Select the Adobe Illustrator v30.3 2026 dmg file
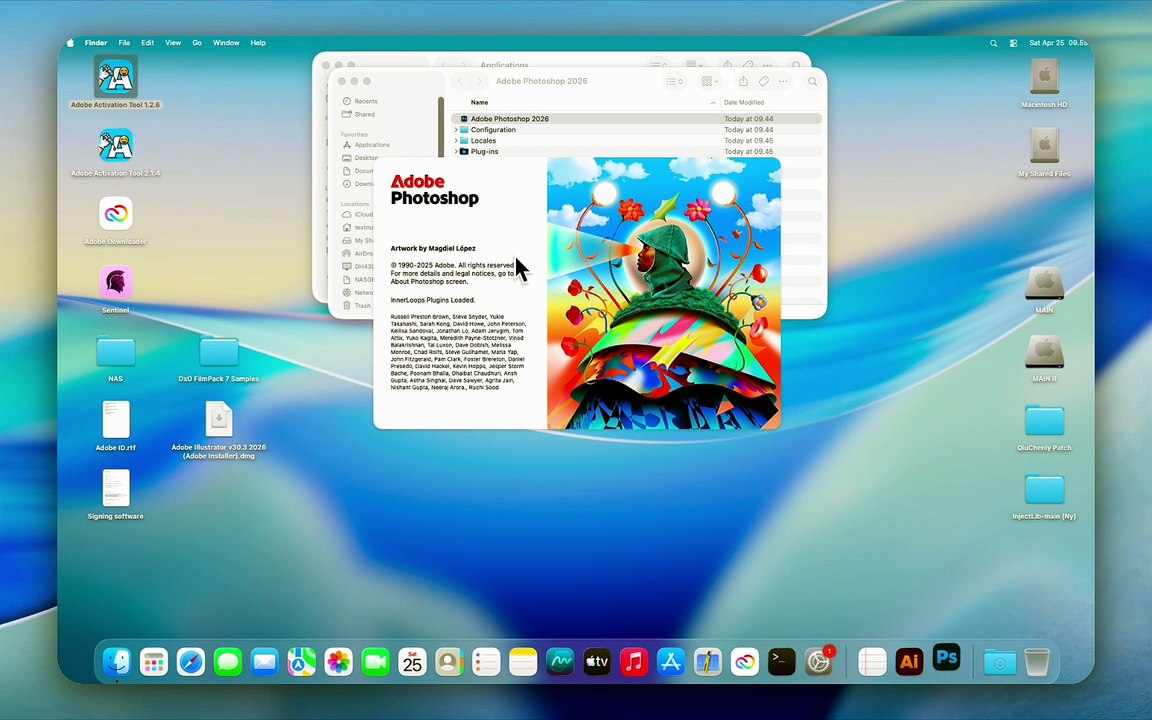The width and height of the screenshot is (1152, 720). (218, 420)
